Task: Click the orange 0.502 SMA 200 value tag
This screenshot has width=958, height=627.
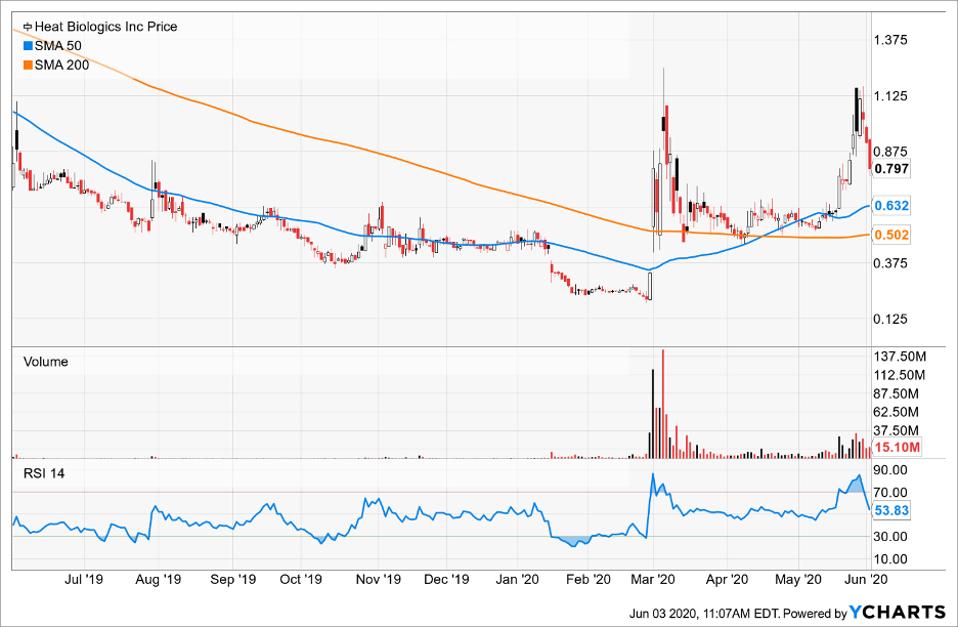Action: tap(891, 235)
